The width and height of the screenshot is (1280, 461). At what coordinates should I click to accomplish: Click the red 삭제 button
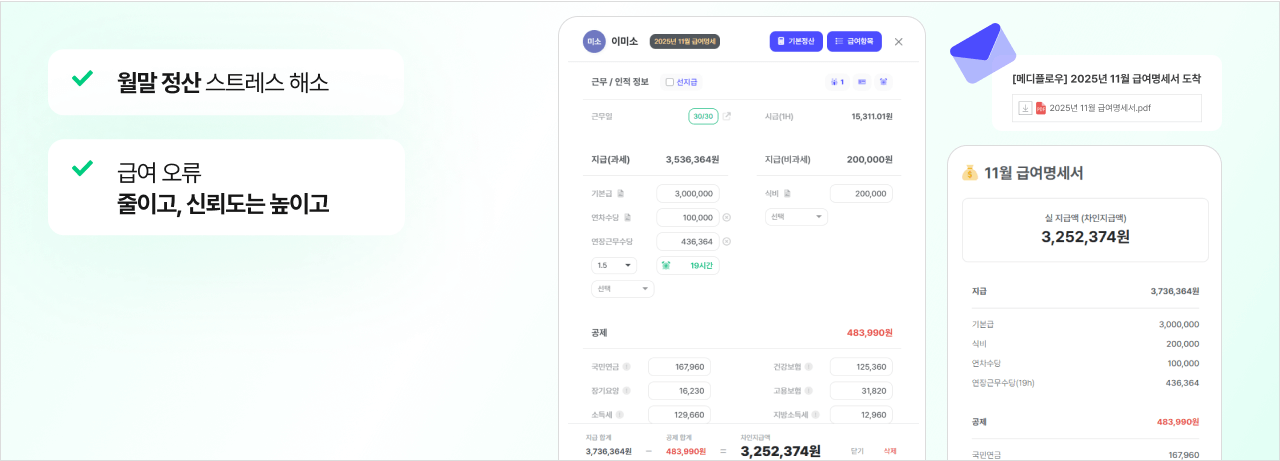click(890, 451)
